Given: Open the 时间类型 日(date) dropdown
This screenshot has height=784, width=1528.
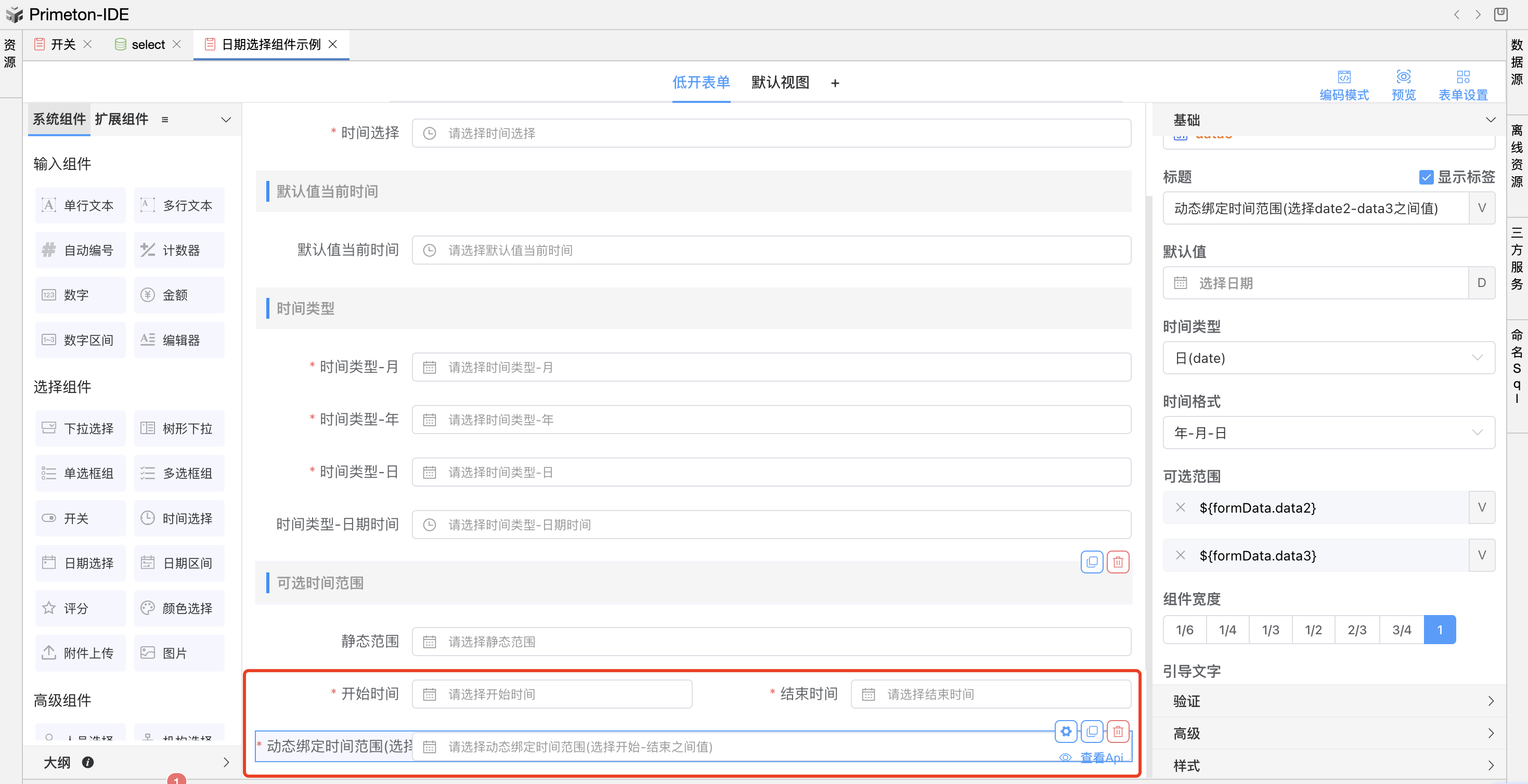Looking at the screenshot, I should [1328, 358].
